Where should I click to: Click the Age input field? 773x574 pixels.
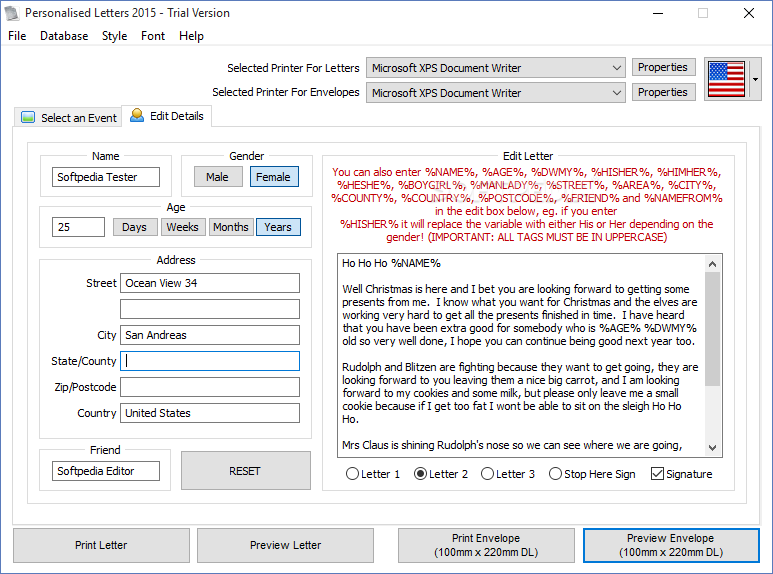coord(78,227)
